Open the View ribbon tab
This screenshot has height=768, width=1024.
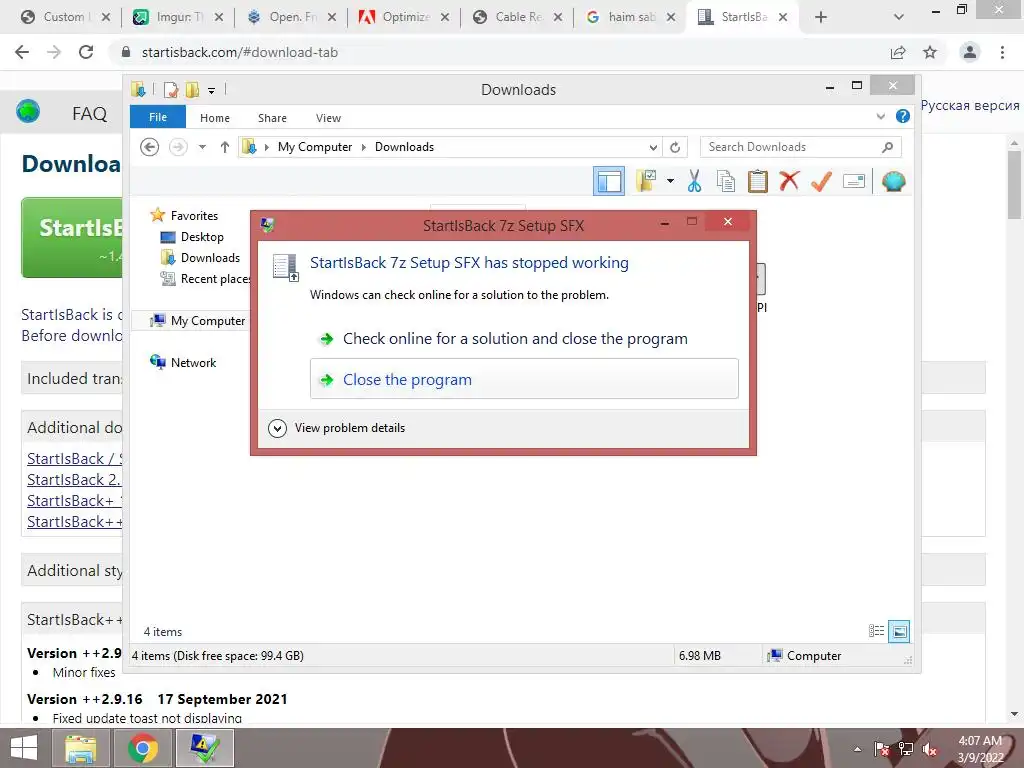point(328,118)
